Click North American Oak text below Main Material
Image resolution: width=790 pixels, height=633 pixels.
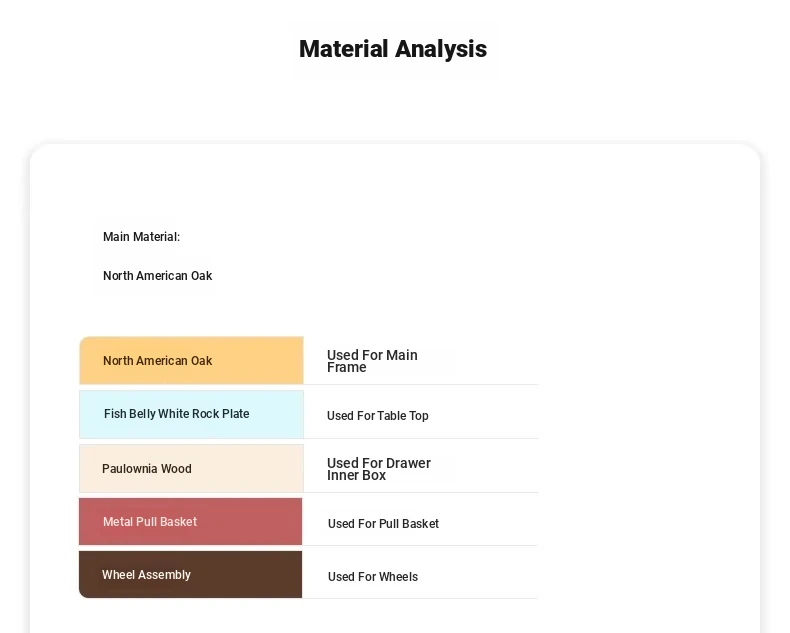click(x=157, y=276)
